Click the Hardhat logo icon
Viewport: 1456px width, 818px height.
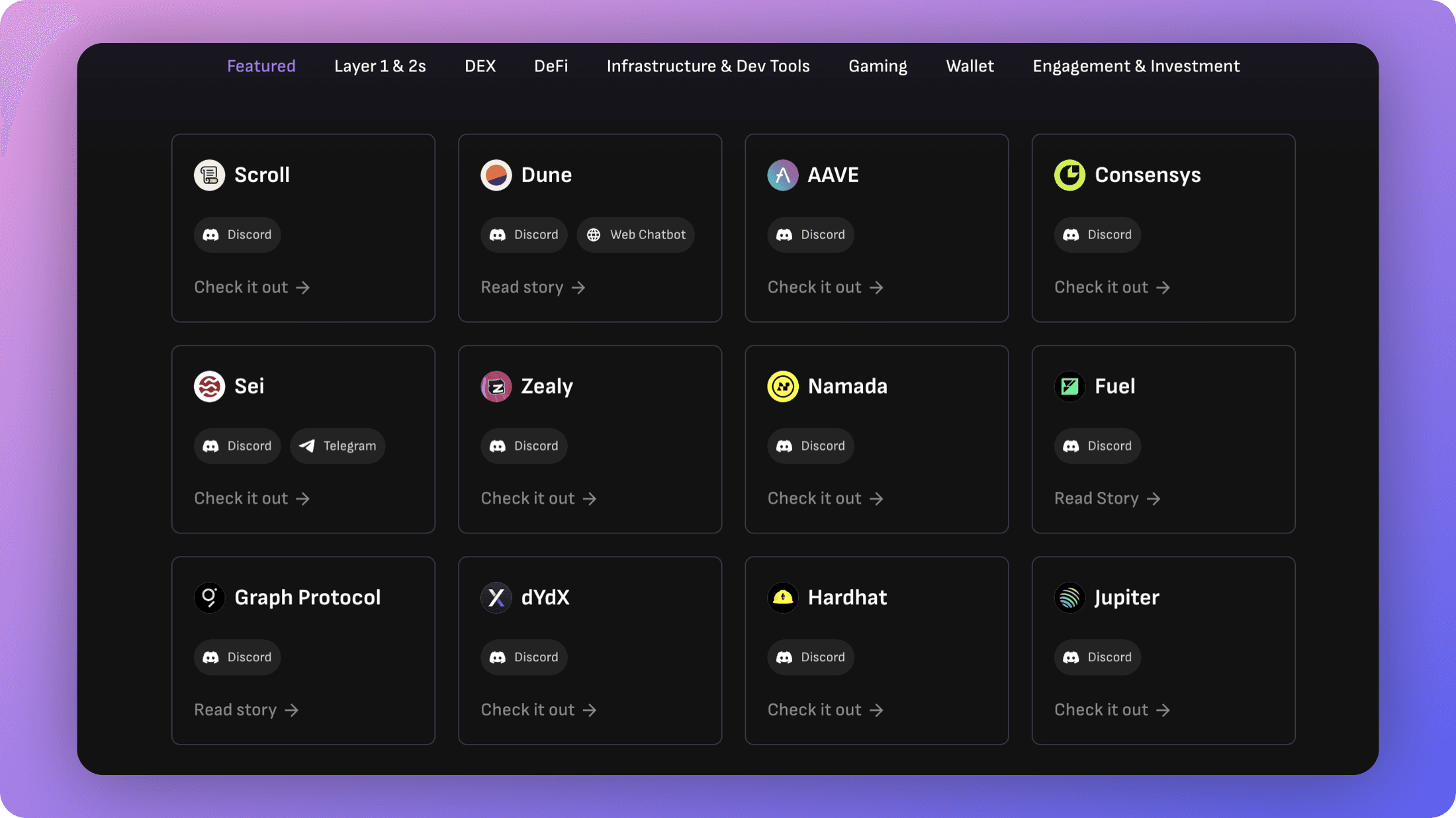[782, 598]
